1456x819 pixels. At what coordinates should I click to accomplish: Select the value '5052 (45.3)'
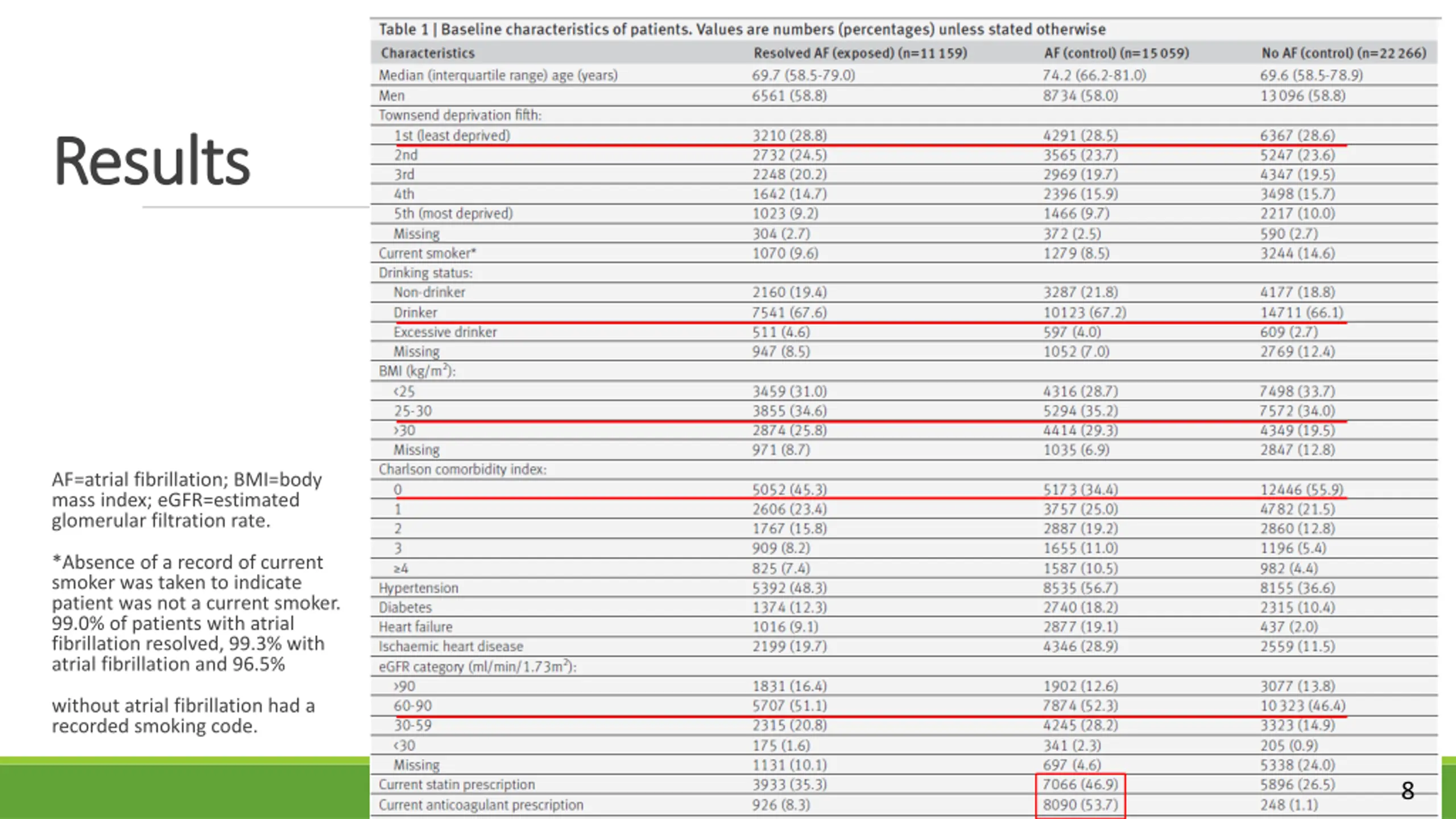pos(789,490)
